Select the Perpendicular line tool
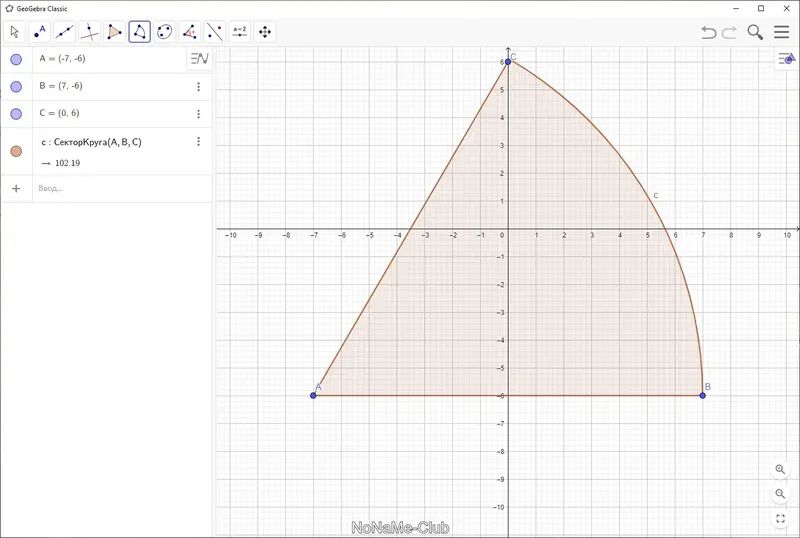 [89, 32]
